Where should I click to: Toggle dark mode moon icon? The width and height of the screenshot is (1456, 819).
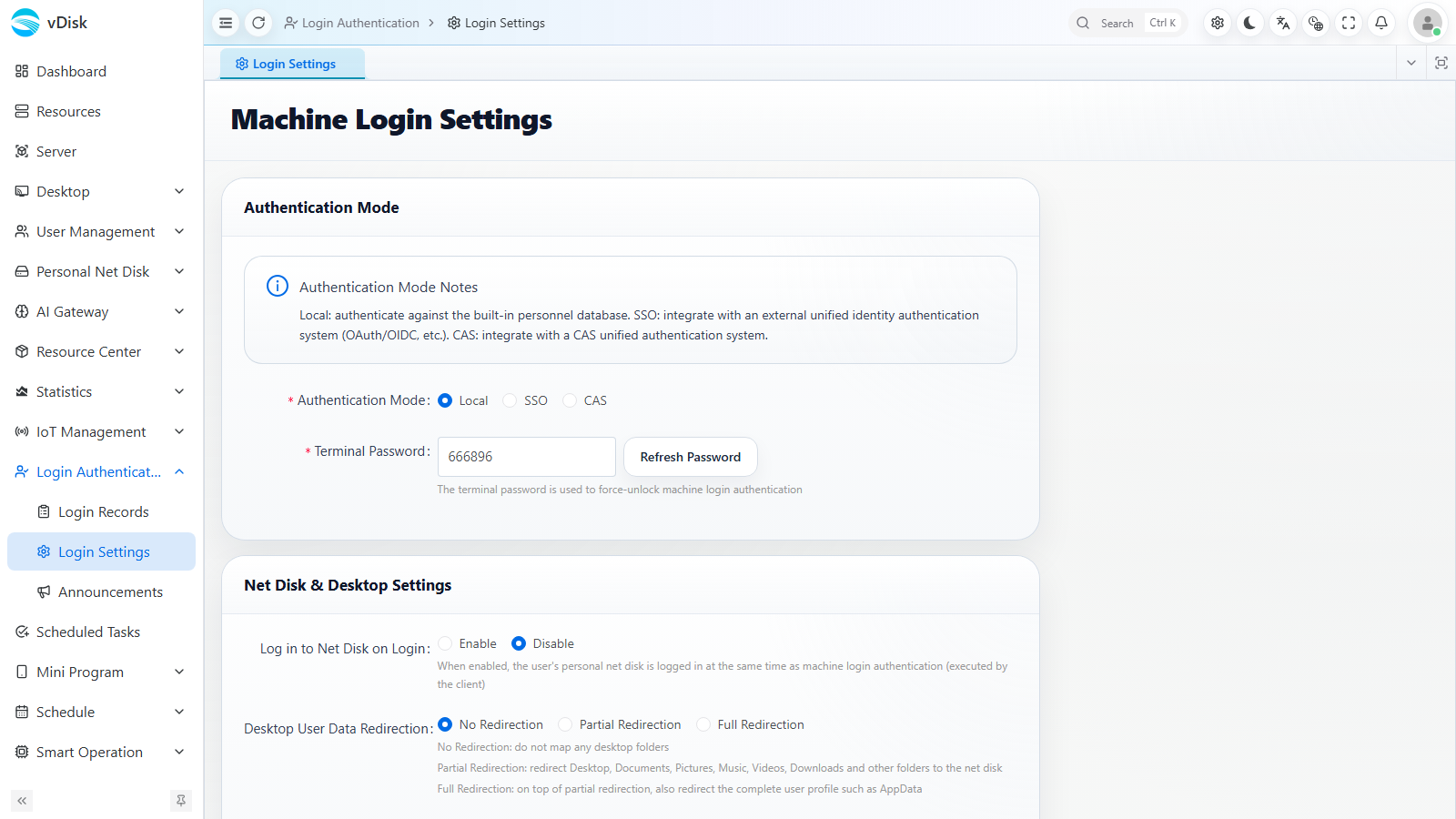tap(1250, 23)
